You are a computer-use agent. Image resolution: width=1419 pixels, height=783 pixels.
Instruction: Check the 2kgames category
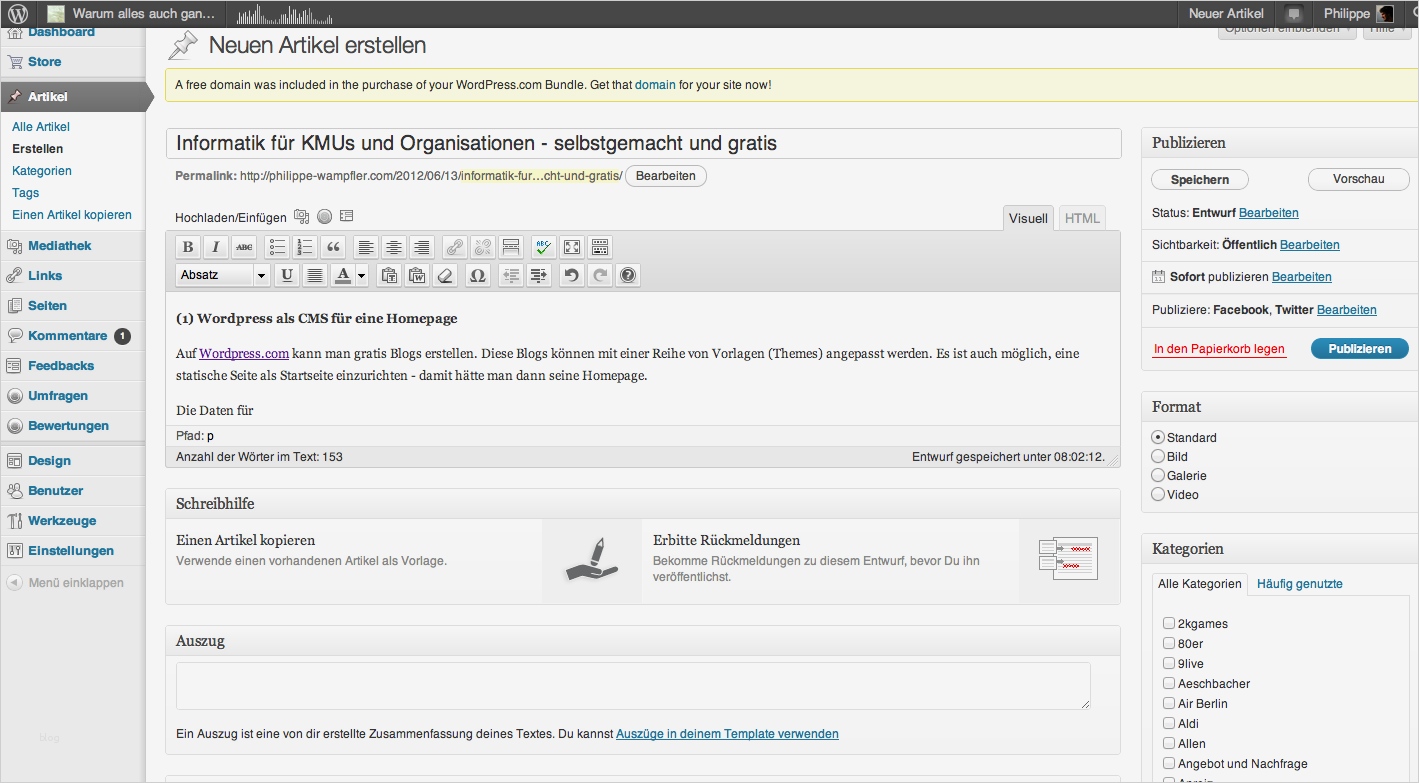click(1169, 623)
